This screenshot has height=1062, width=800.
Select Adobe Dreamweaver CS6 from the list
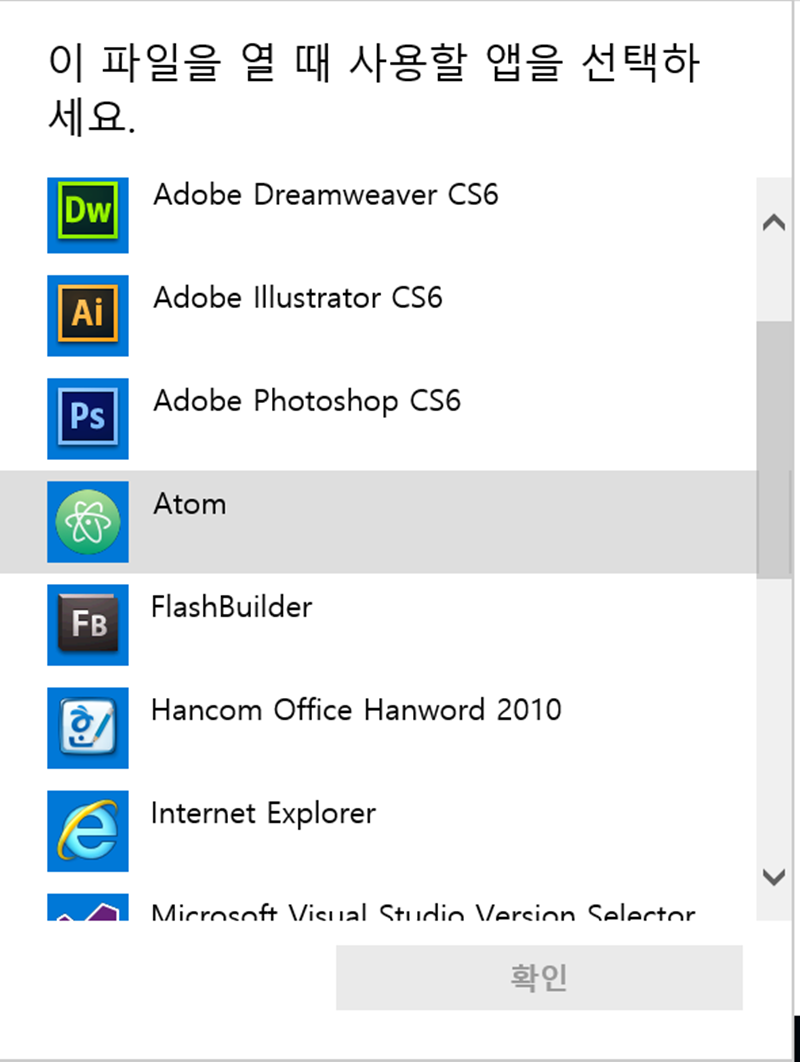[x=325, y=194]
